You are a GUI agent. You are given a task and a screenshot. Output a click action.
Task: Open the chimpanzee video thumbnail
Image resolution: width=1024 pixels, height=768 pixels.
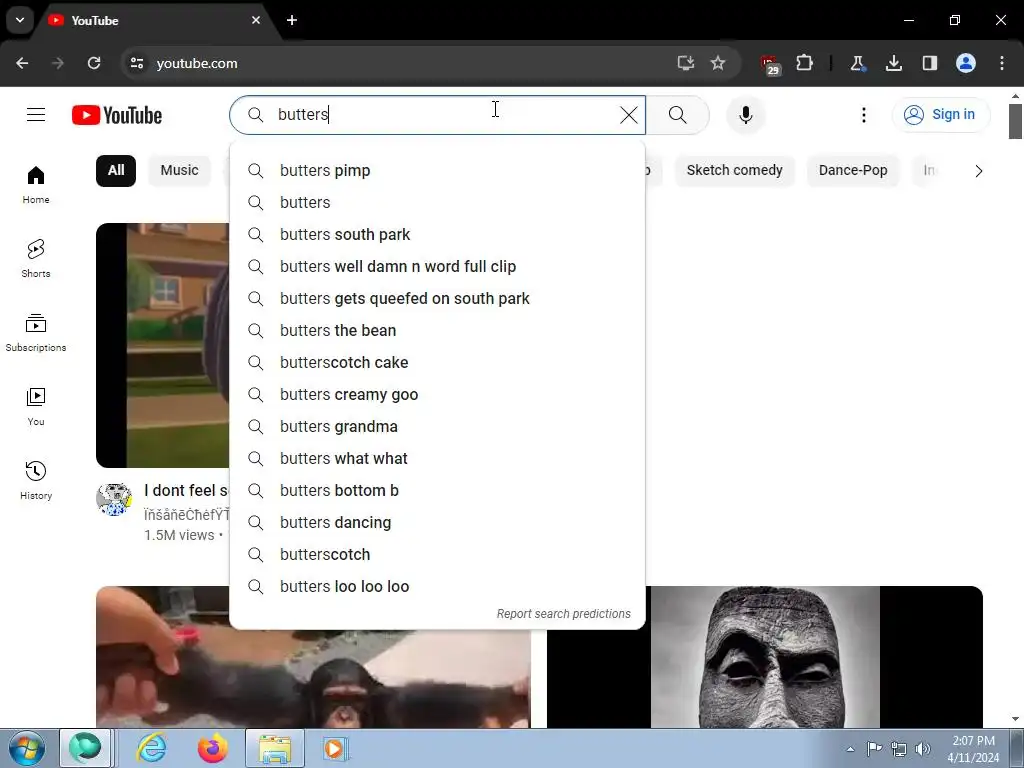[313, 657]
